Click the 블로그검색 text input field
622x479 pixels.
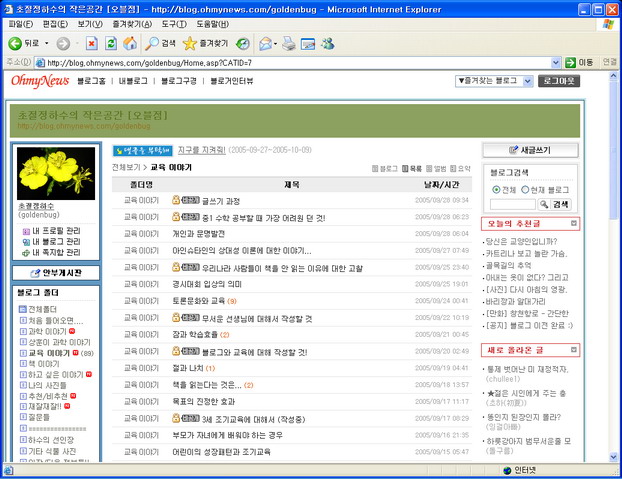[x=513, y=204]
